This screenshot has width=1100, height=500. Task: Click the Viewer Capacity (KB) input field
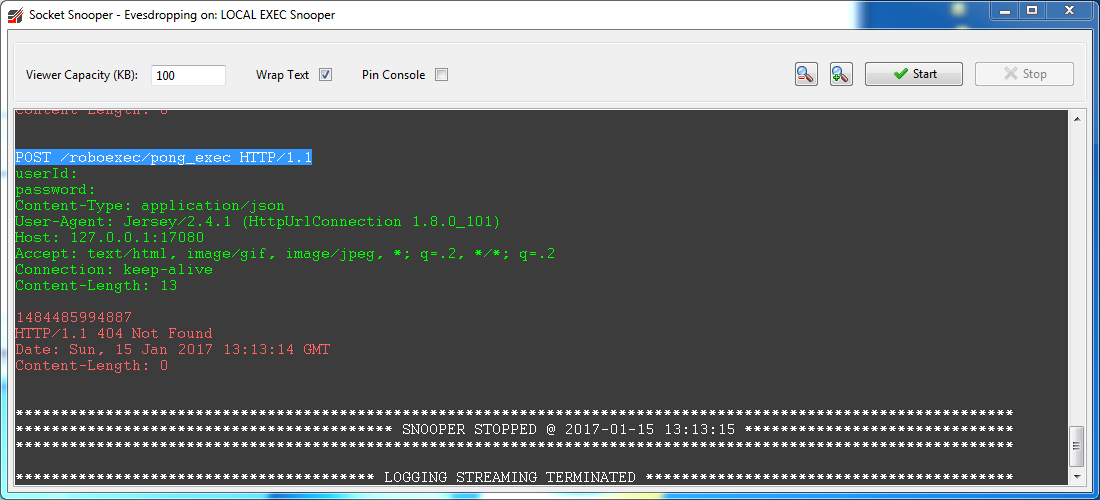[x=188, y=75]
